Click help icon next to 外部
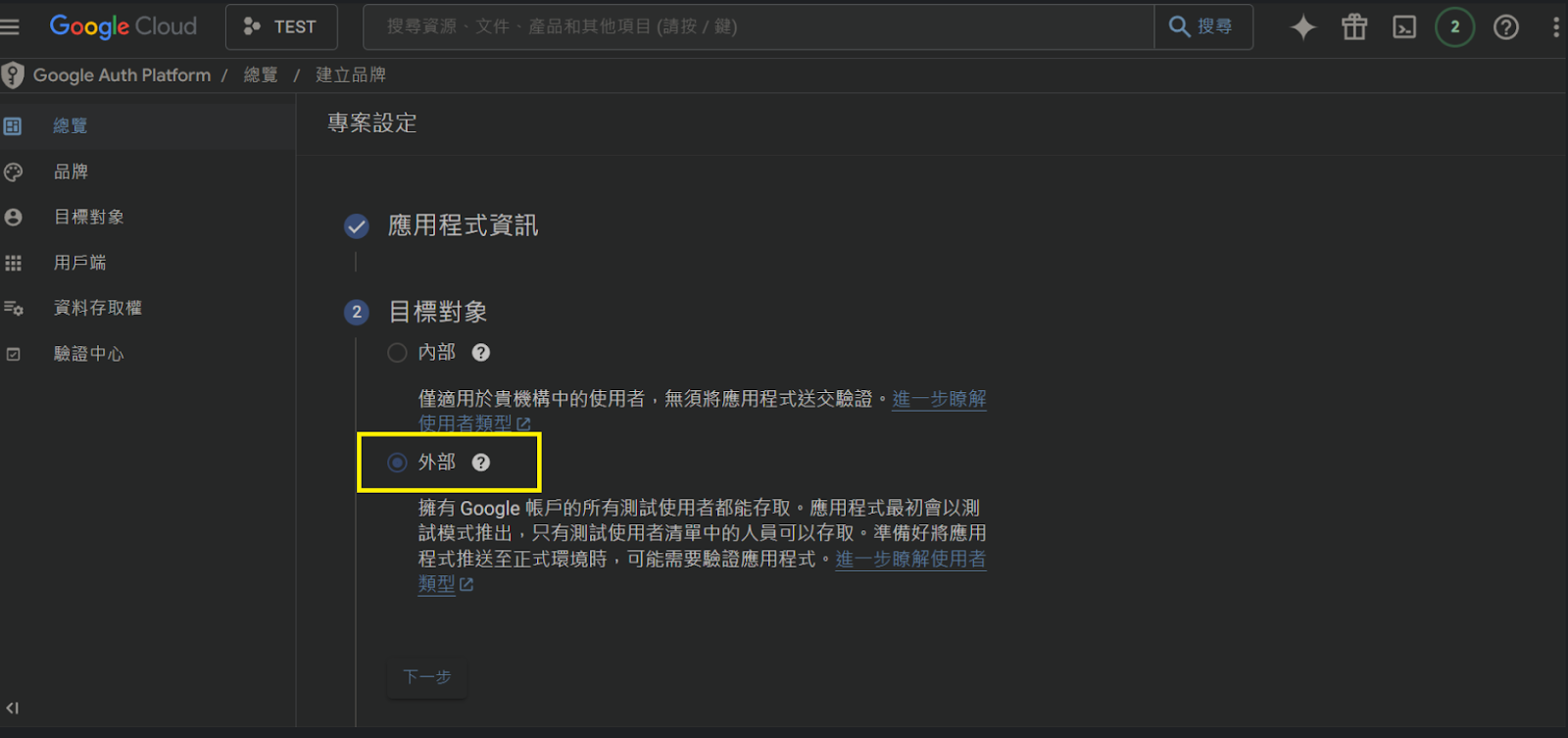The image size is (1568, 738). tap(481, 463)
